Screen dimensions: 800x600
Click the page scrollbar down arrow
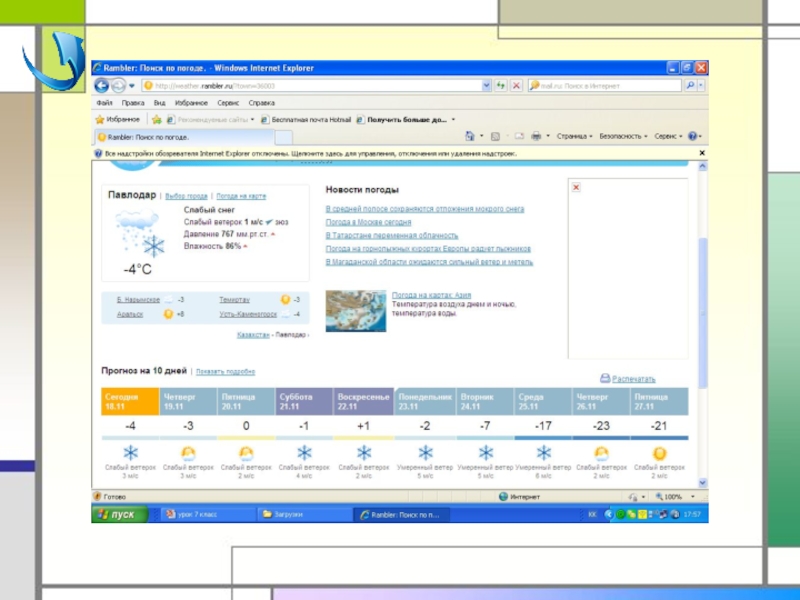(x=703, y=483)
